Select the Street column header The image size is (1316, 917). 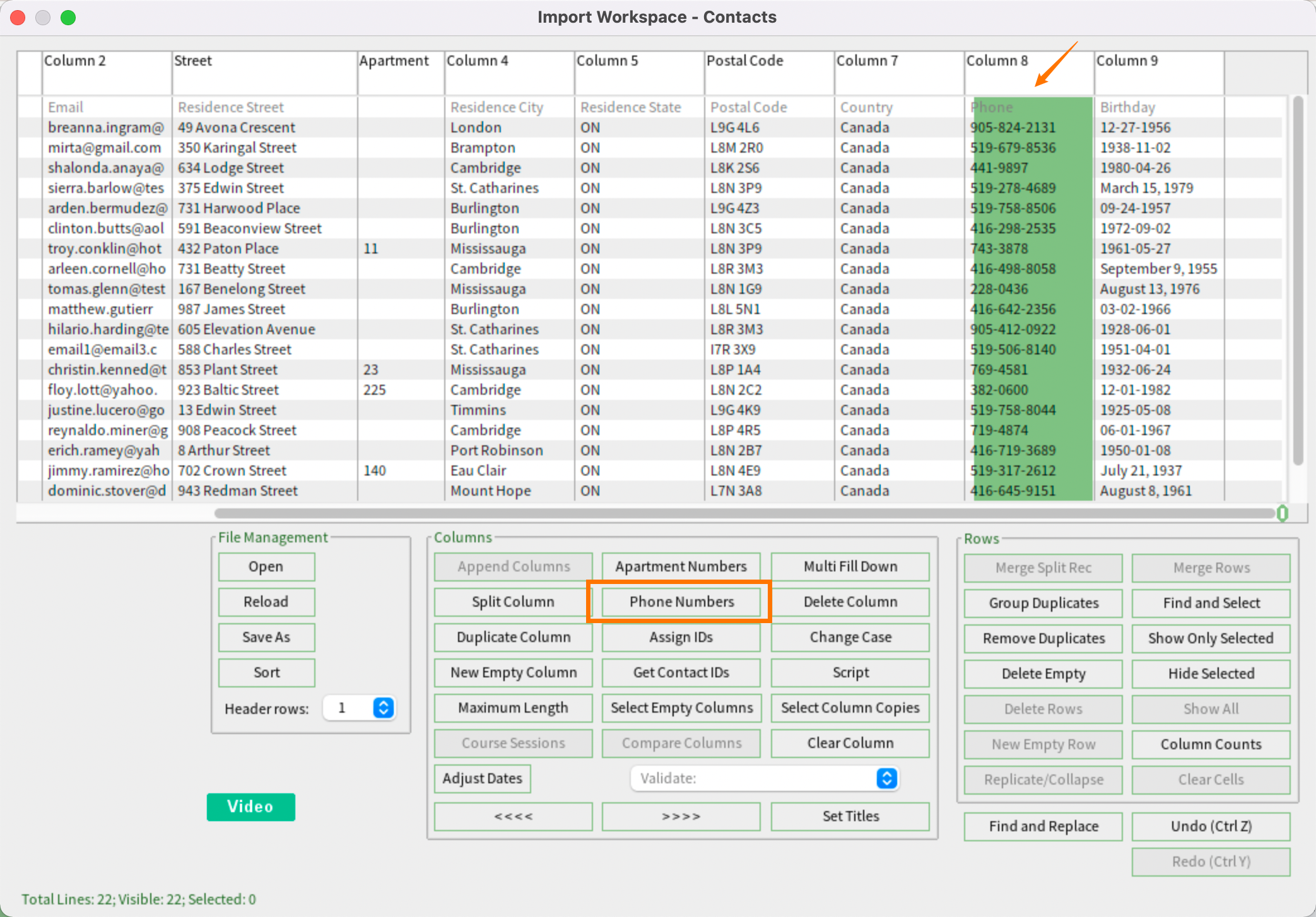point(264,73)
